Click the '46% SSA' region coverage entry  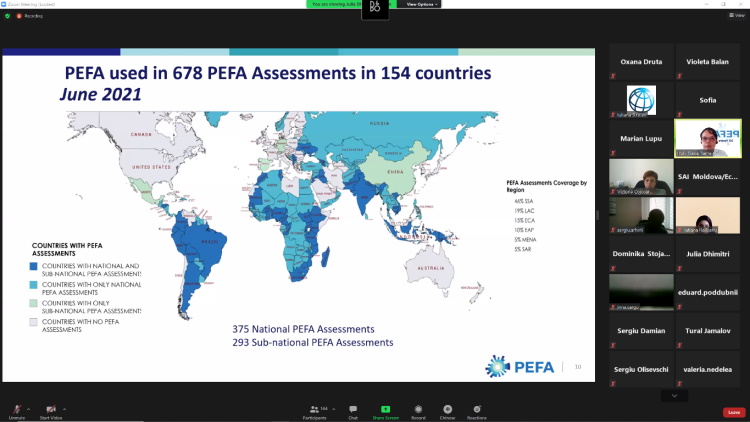[523, 201]
